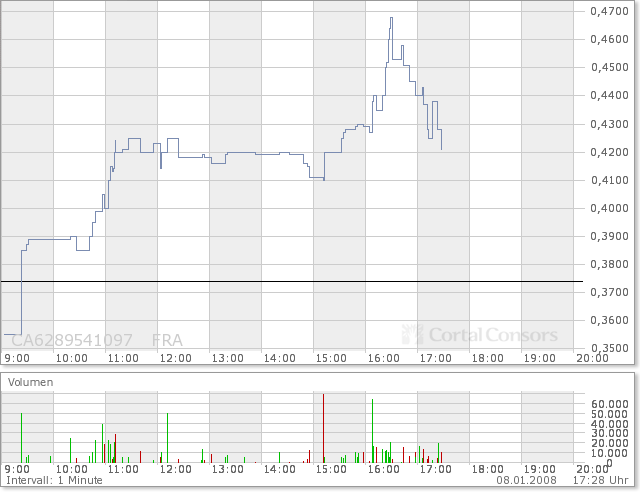640x492 pixels.
Task: Select 17:00 on the price chart time axis
Action: pos(436,358)
